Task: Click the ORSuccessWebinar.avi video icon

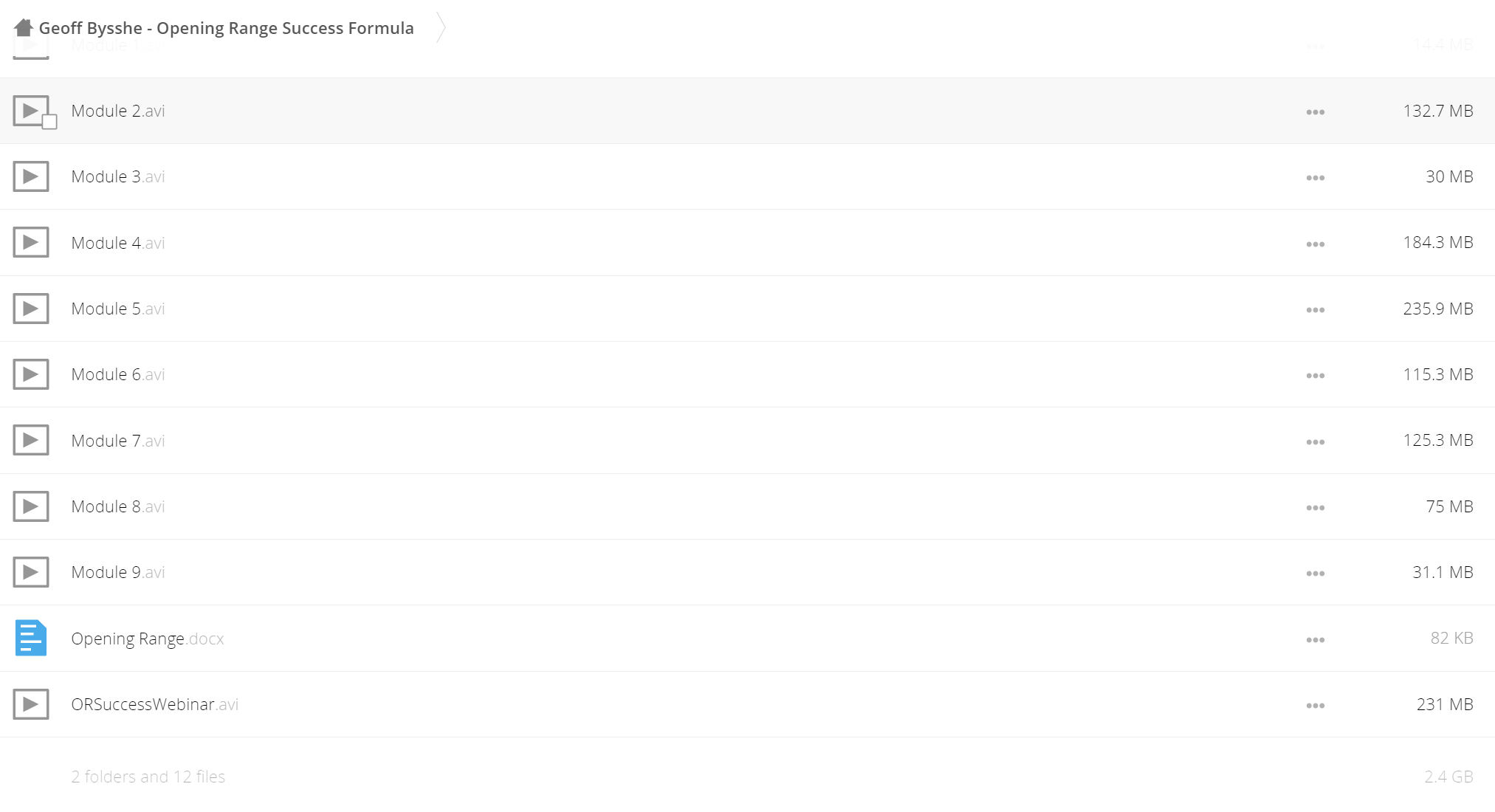Action: click(x=31, y=704)
